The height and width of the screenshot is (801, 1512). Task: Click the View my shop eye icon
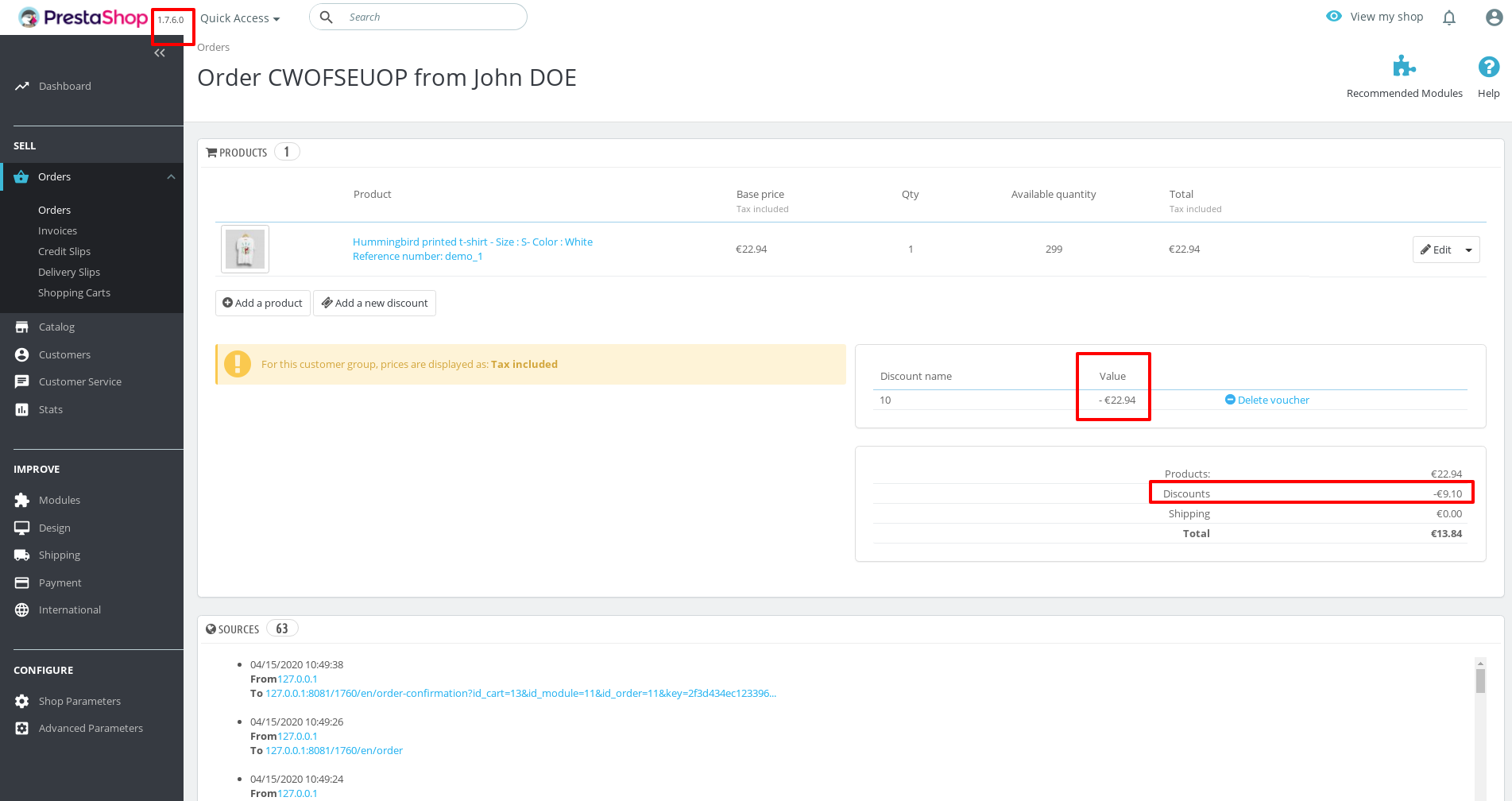click(1334, 17)
